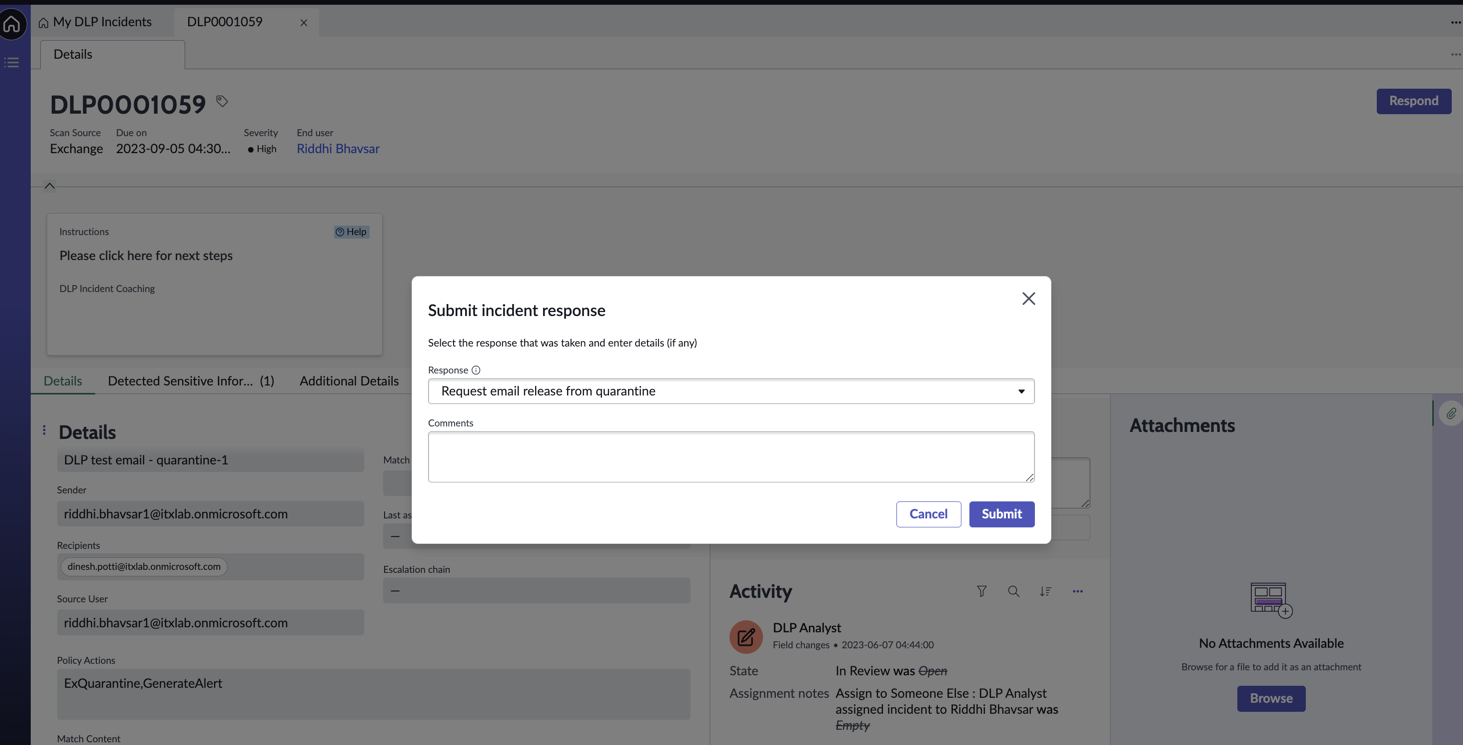Viewport: 1463px width, 745px height.
Task: Click the Help badge in Instructions card
Action: (x=351, y=232)
